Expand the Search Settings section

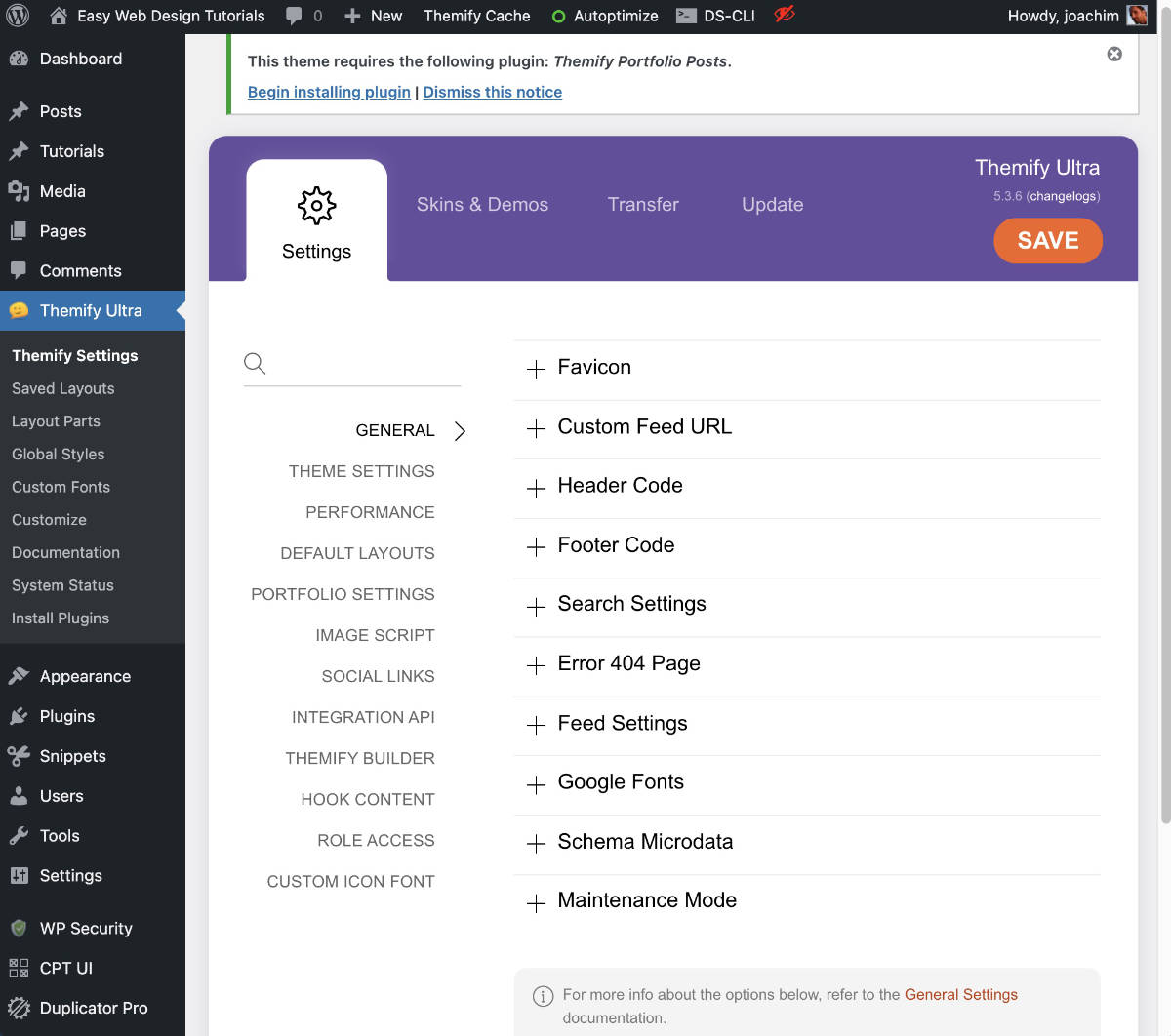click(x=807, y=606)
